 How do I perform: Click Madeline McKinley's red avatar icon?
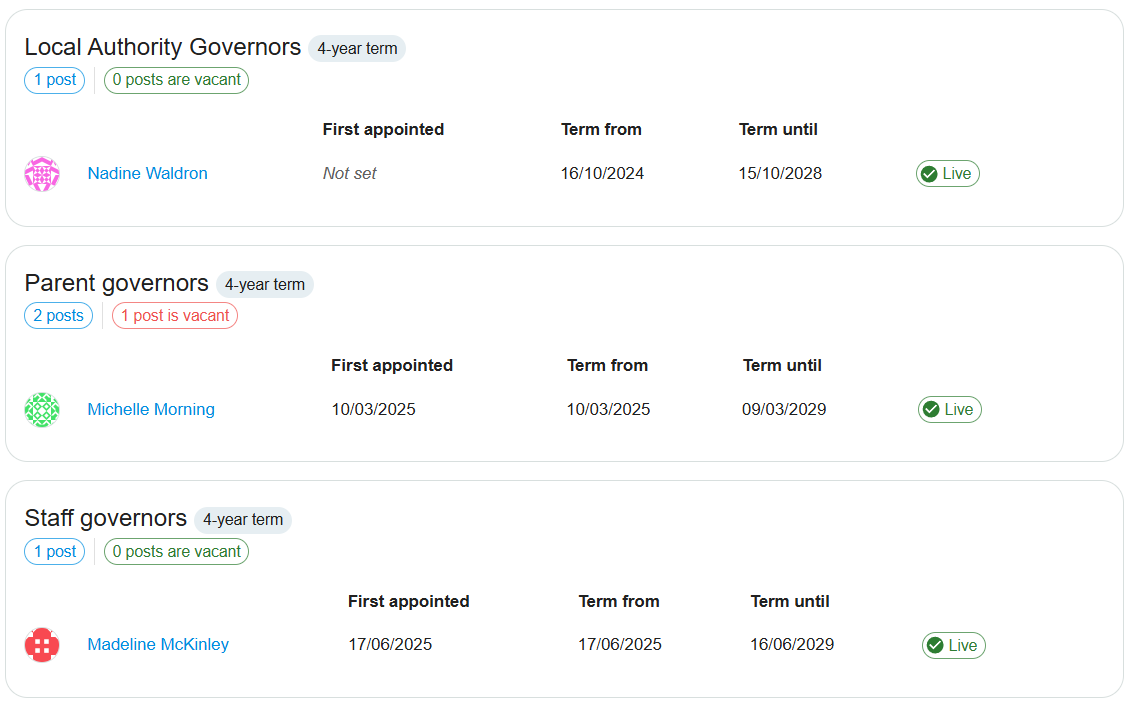tap(42, 645)
